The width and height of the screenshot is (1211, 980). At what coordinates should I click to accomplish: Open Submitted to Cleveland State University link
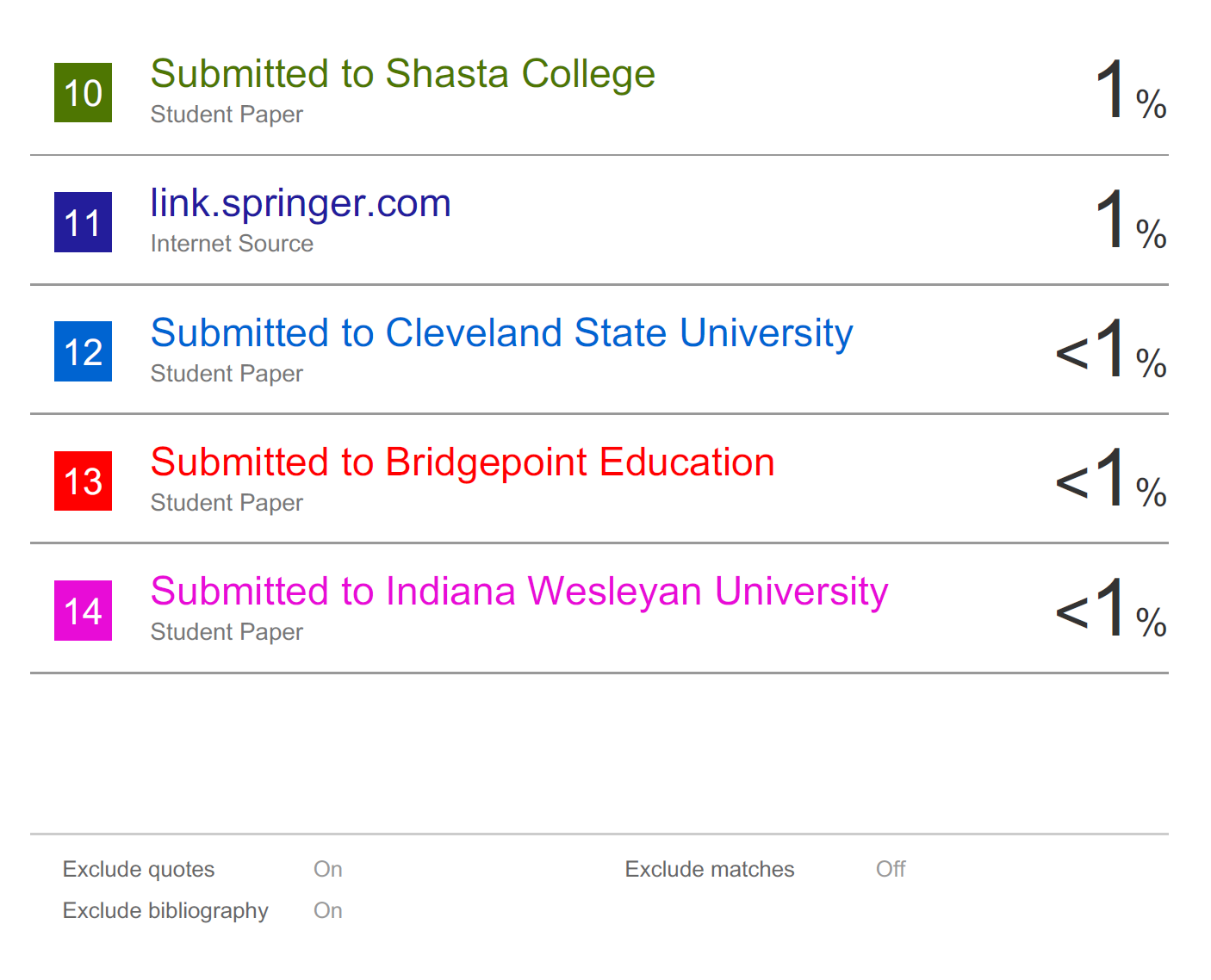(501, 333)
